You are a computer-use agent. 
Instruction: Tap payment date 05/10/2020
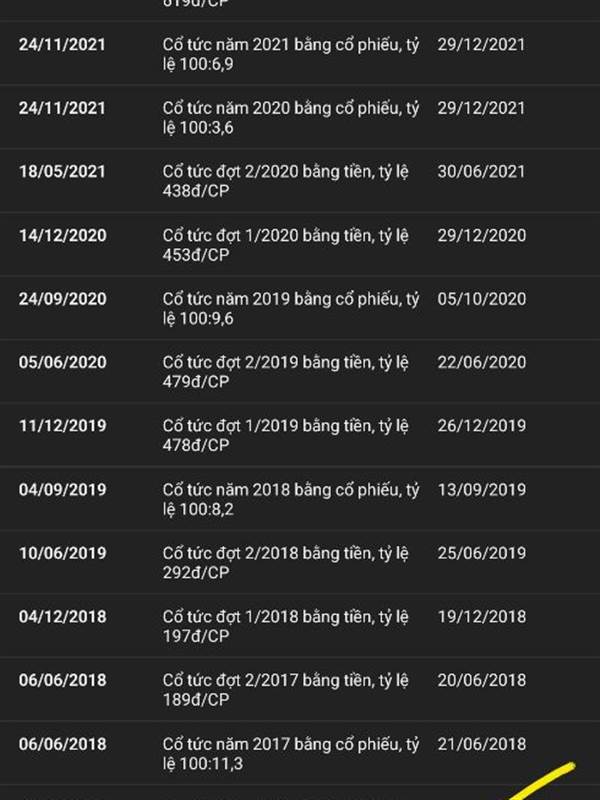[481, 298]
